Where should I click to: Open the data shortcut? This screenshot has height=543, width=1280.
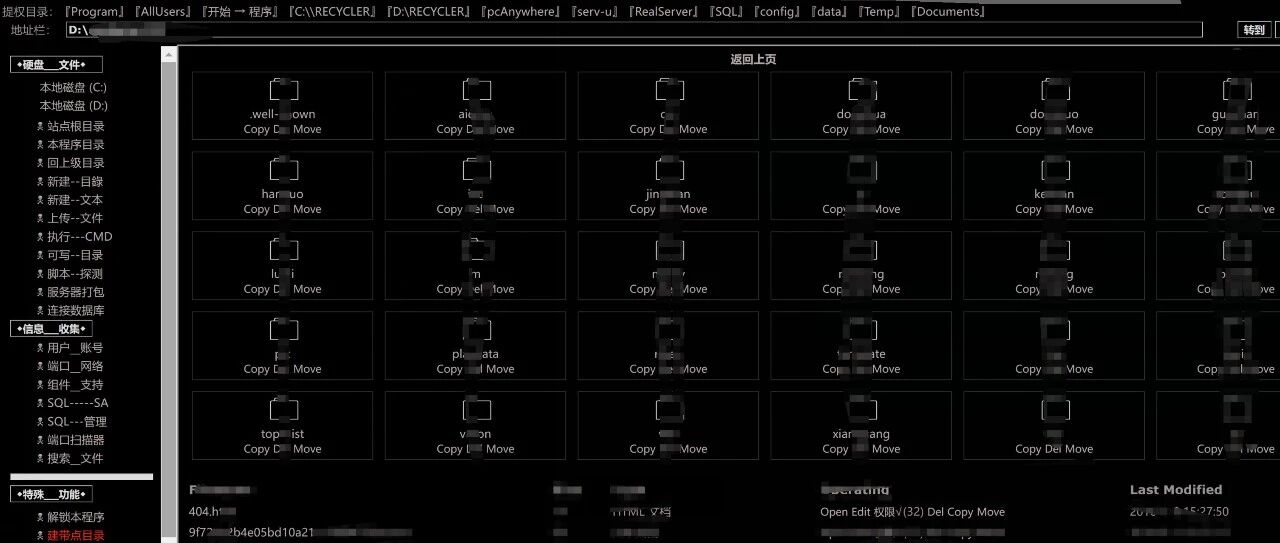(x=831, y=12)
